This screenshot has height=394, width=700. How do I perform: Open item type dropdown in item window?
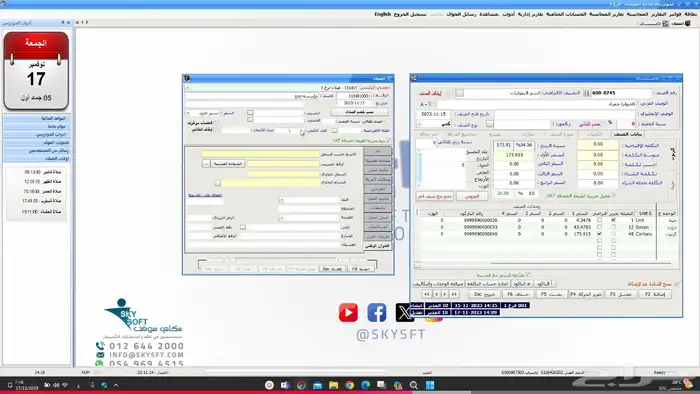point(420,124)
